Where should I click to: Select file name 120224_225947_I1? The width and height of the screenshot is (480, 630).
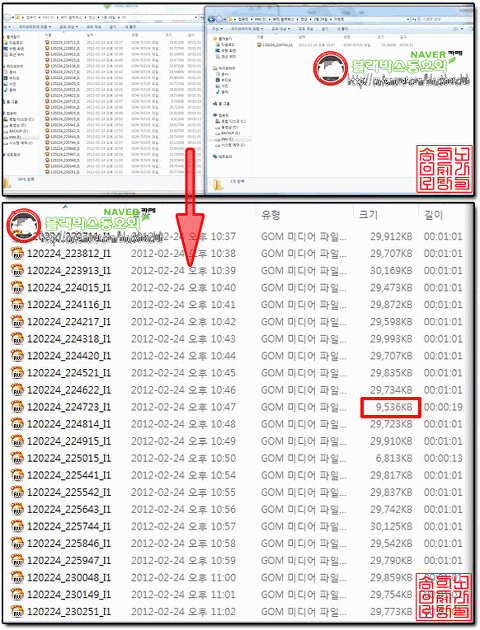pyautogui.click(x=69, y=560)
